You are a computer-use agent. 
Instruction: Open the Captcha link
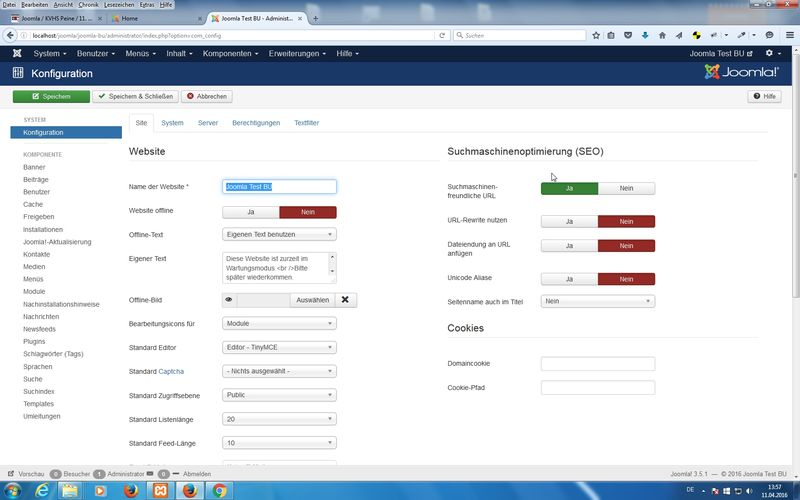click(171, 371)
